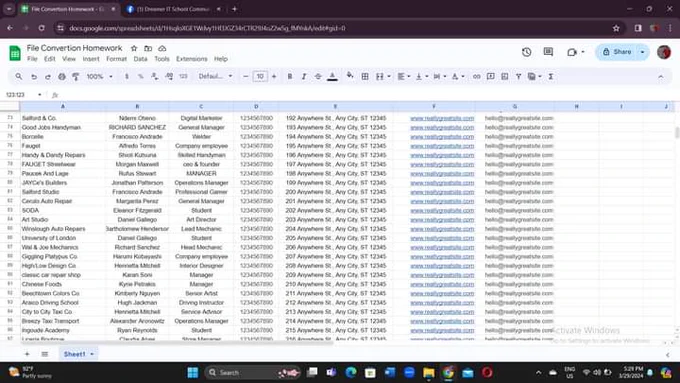The height and width of the screenshot is (383, 680).
Task: Expand the name box dropdown arrow
Action: click(x=39, y=95)
